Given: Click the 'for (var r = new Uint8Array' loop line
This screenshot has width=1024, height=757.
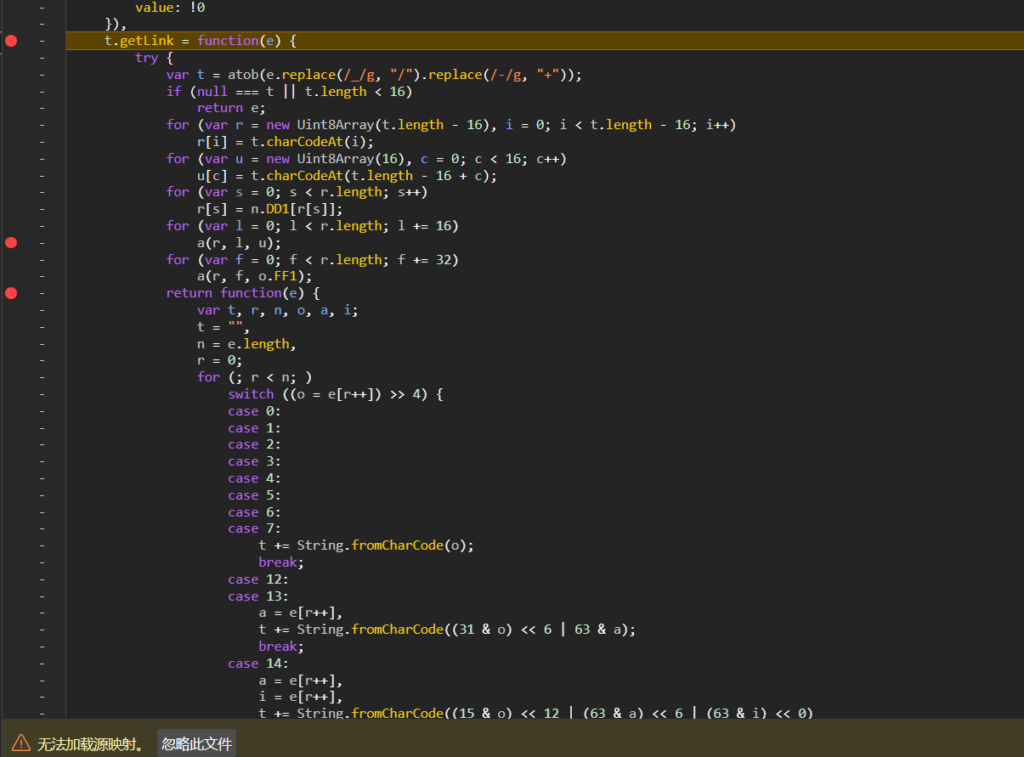Looking at the screenshot, I should point(451,125).
